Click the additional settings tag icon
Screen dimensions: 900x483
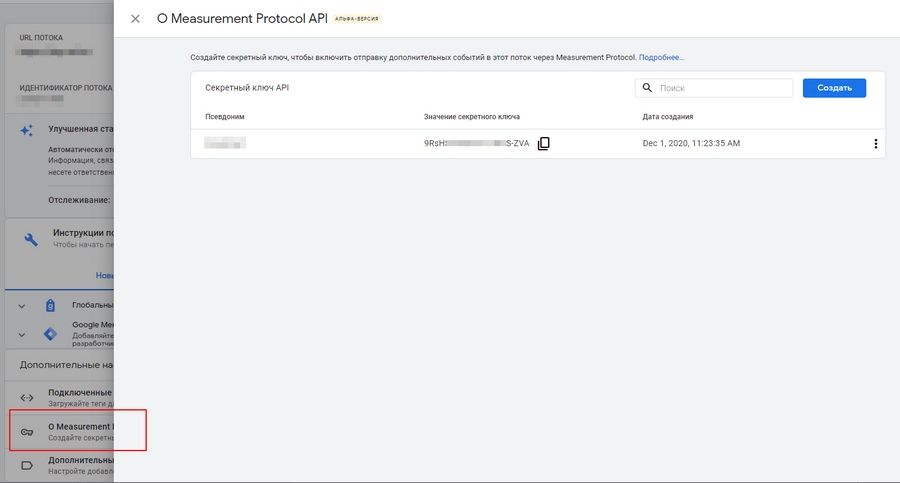pos(27,465)
